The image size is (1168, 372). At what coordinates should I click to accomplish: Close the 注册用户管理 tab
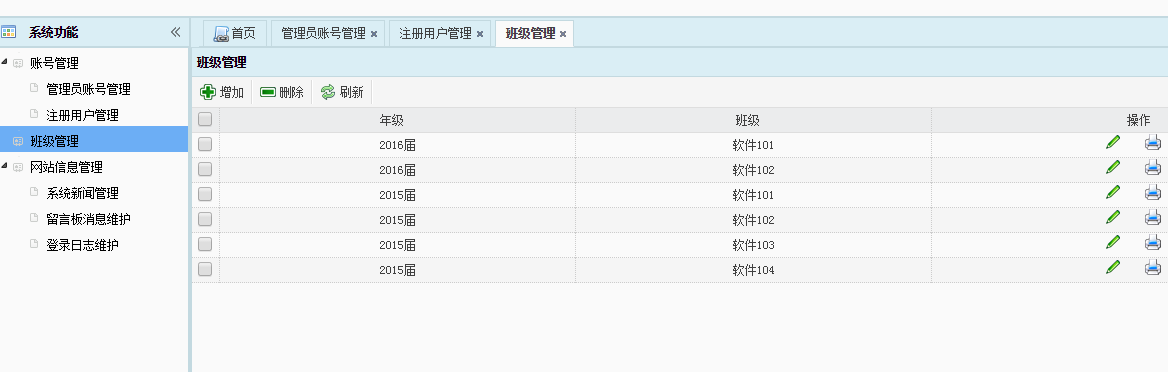coord(480,34)
